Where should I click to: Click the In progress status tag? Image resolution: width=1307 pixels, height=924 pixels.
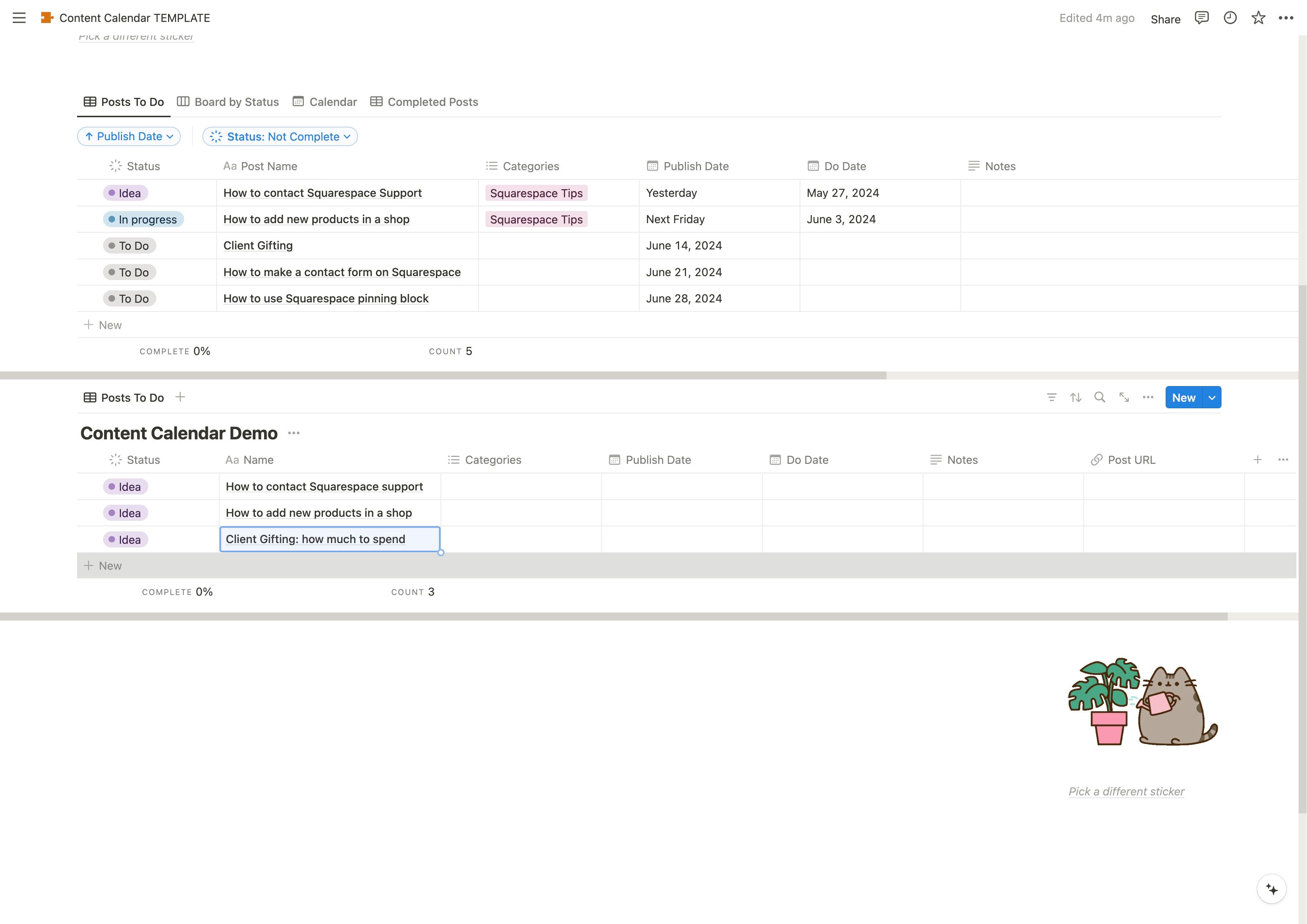[144, 220]
